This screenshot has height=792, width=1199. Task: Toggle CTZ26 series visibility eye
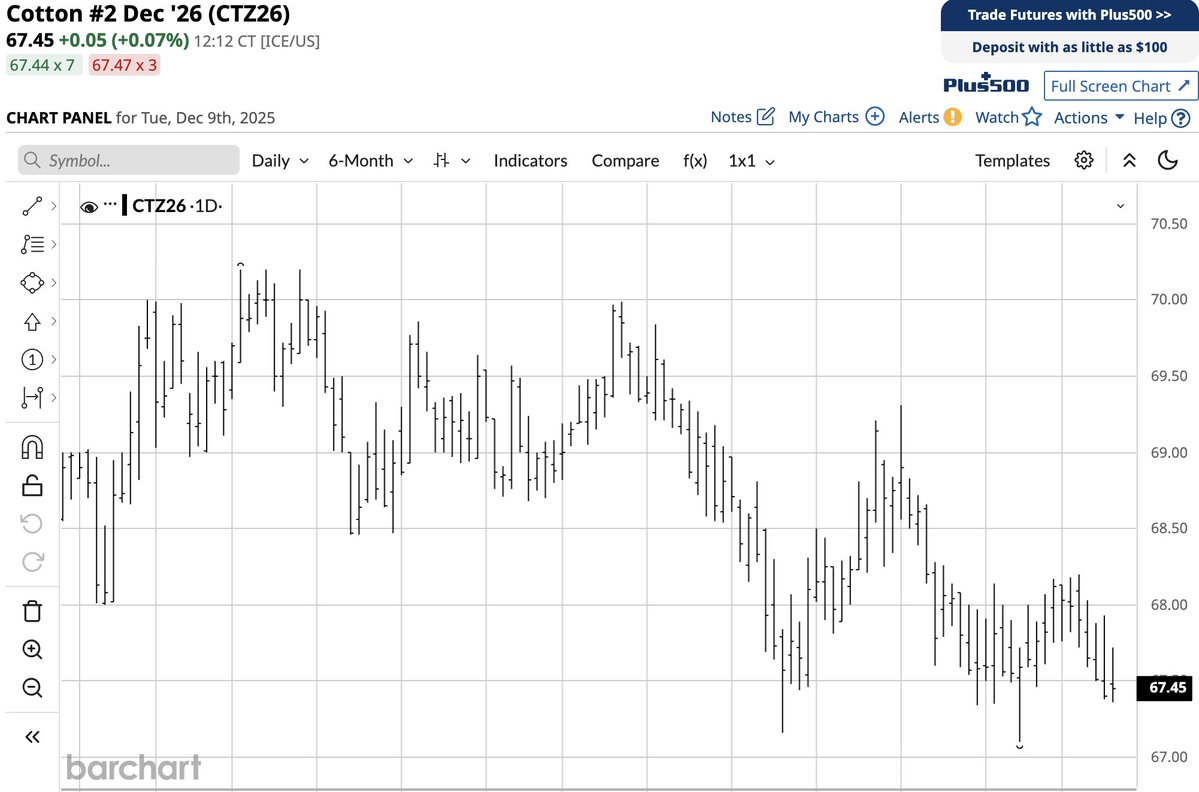(x=89, y=206)
